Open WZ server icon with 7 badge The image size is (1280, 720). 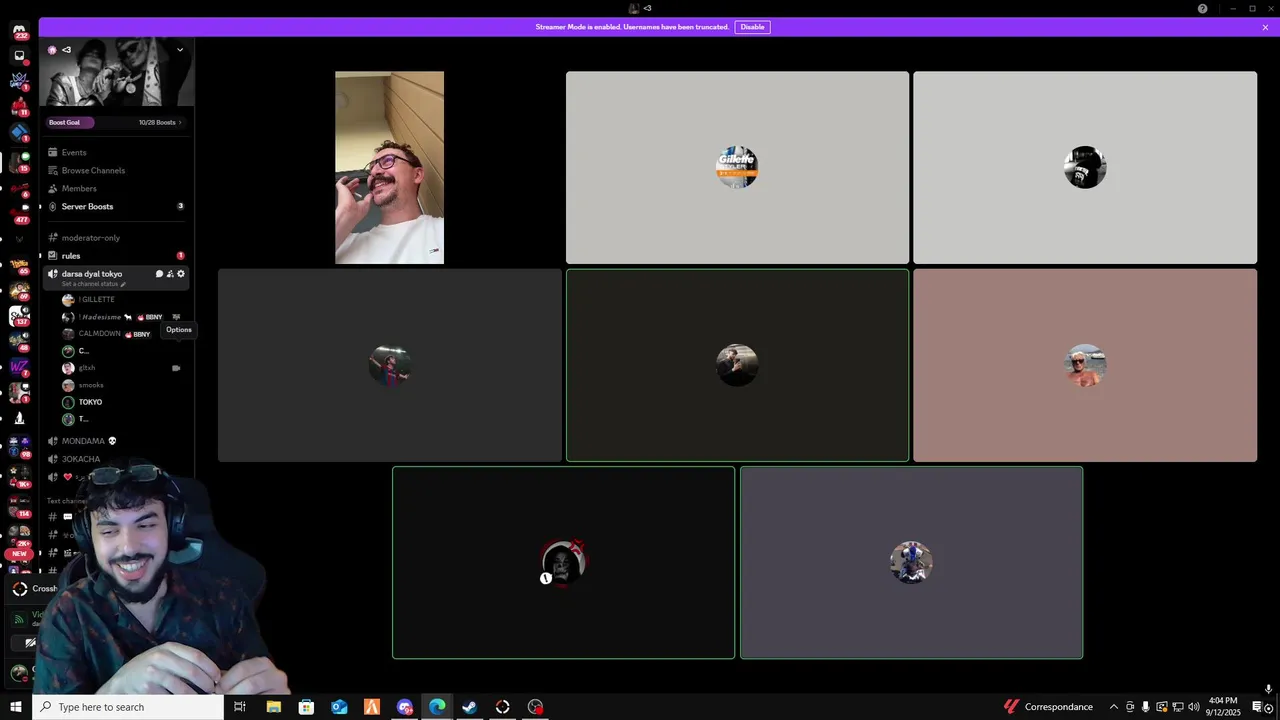[19, 367]
